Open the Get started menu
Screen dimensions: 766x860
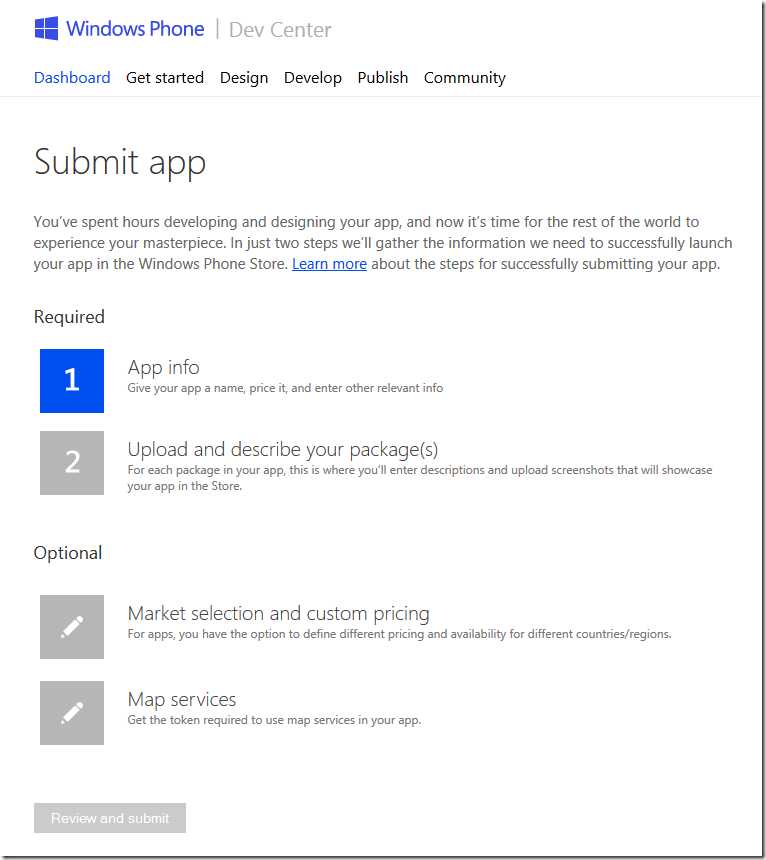pos(165,78)
